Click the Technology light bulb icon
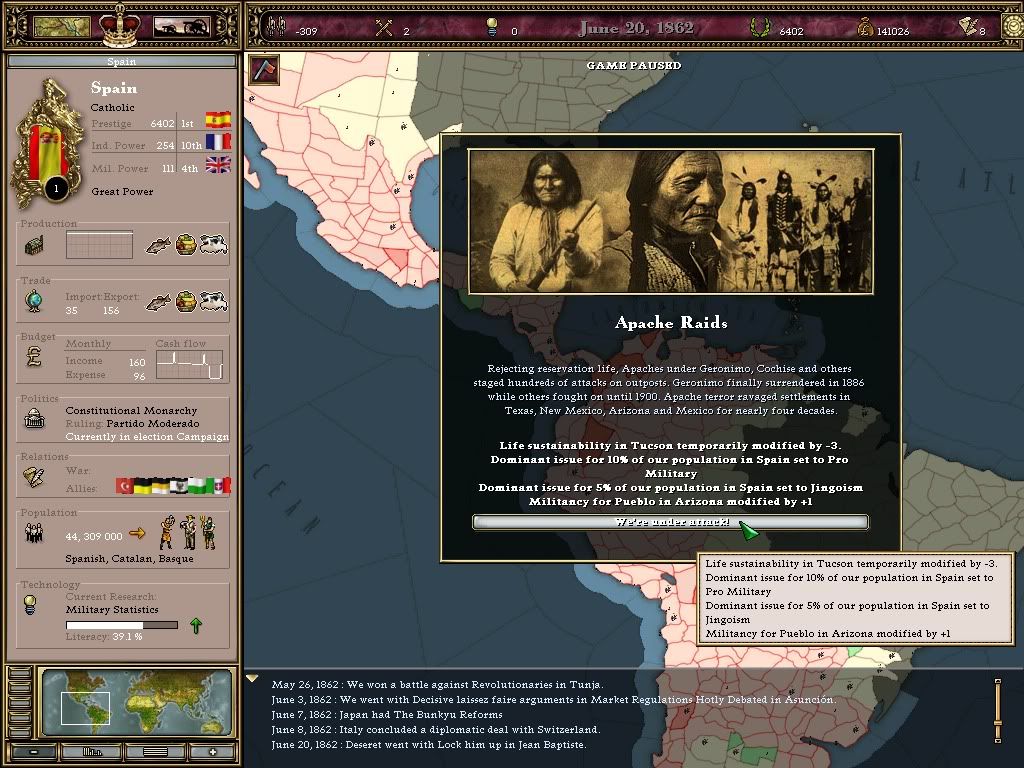The image size is (1024, 768). click(x=31, y=603)
